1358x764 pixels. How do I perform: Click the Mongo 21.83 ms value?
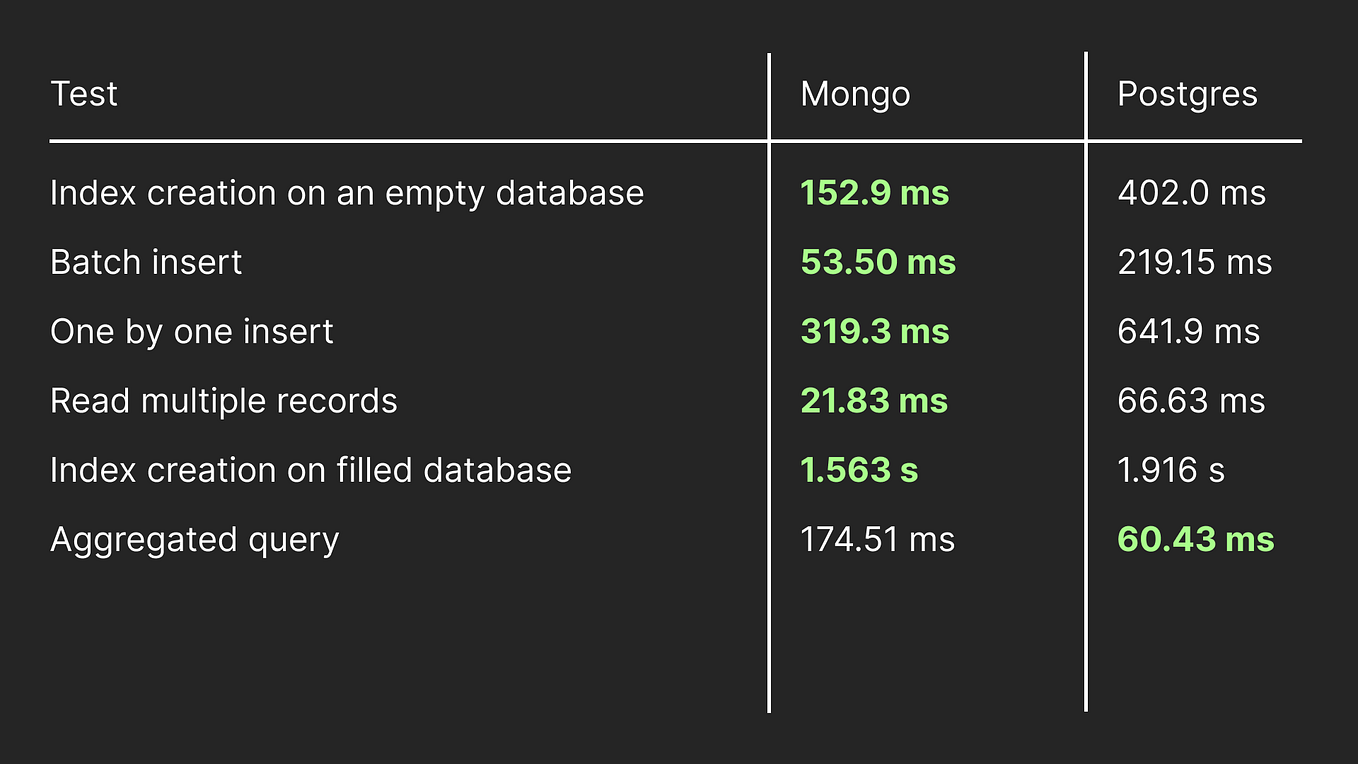click(x=874, y=401)
